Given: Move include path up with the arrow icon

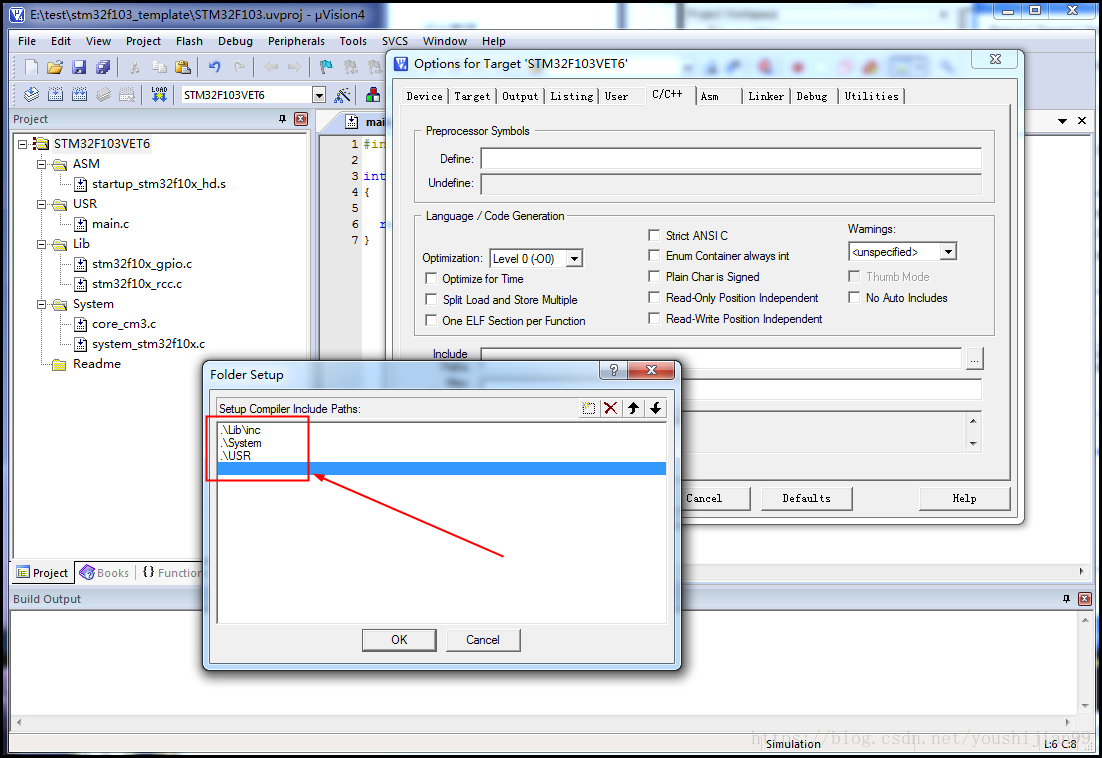Looking at the screenshot, I should 633,408.
